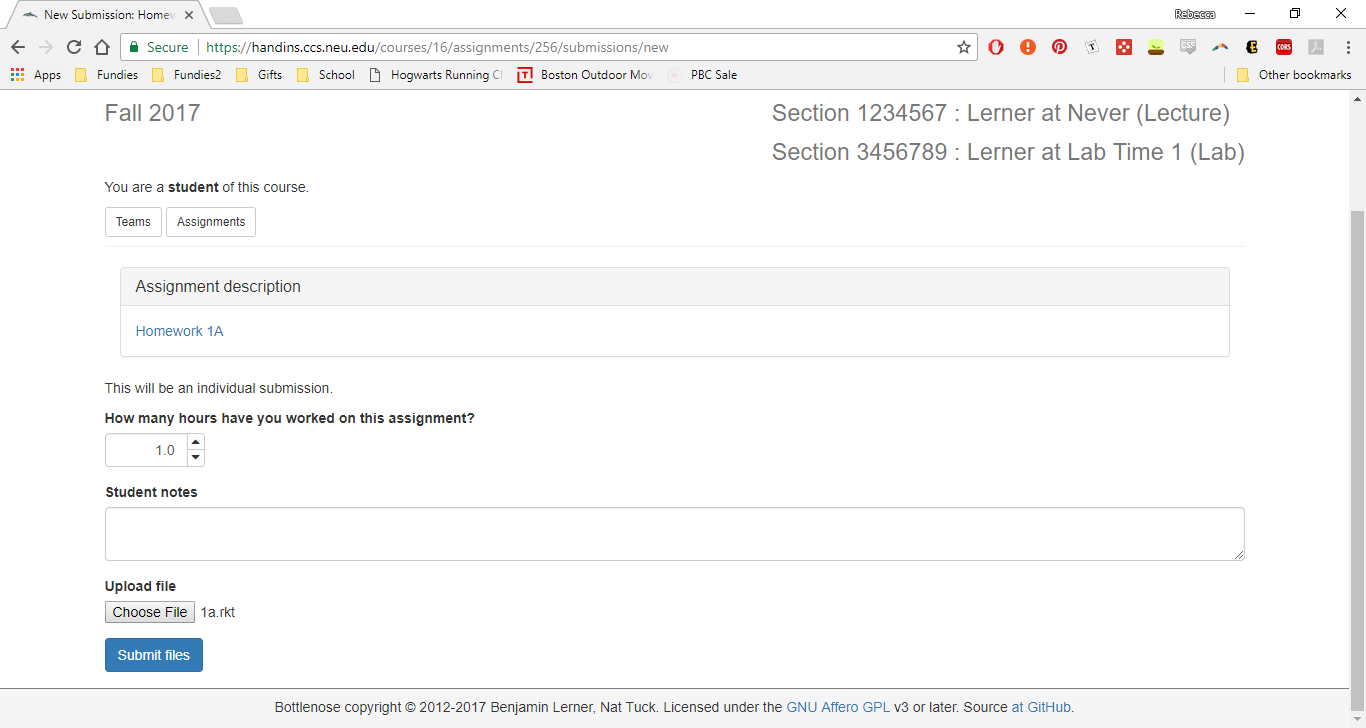Bookmark this page with the star icon

click(964, 47)
